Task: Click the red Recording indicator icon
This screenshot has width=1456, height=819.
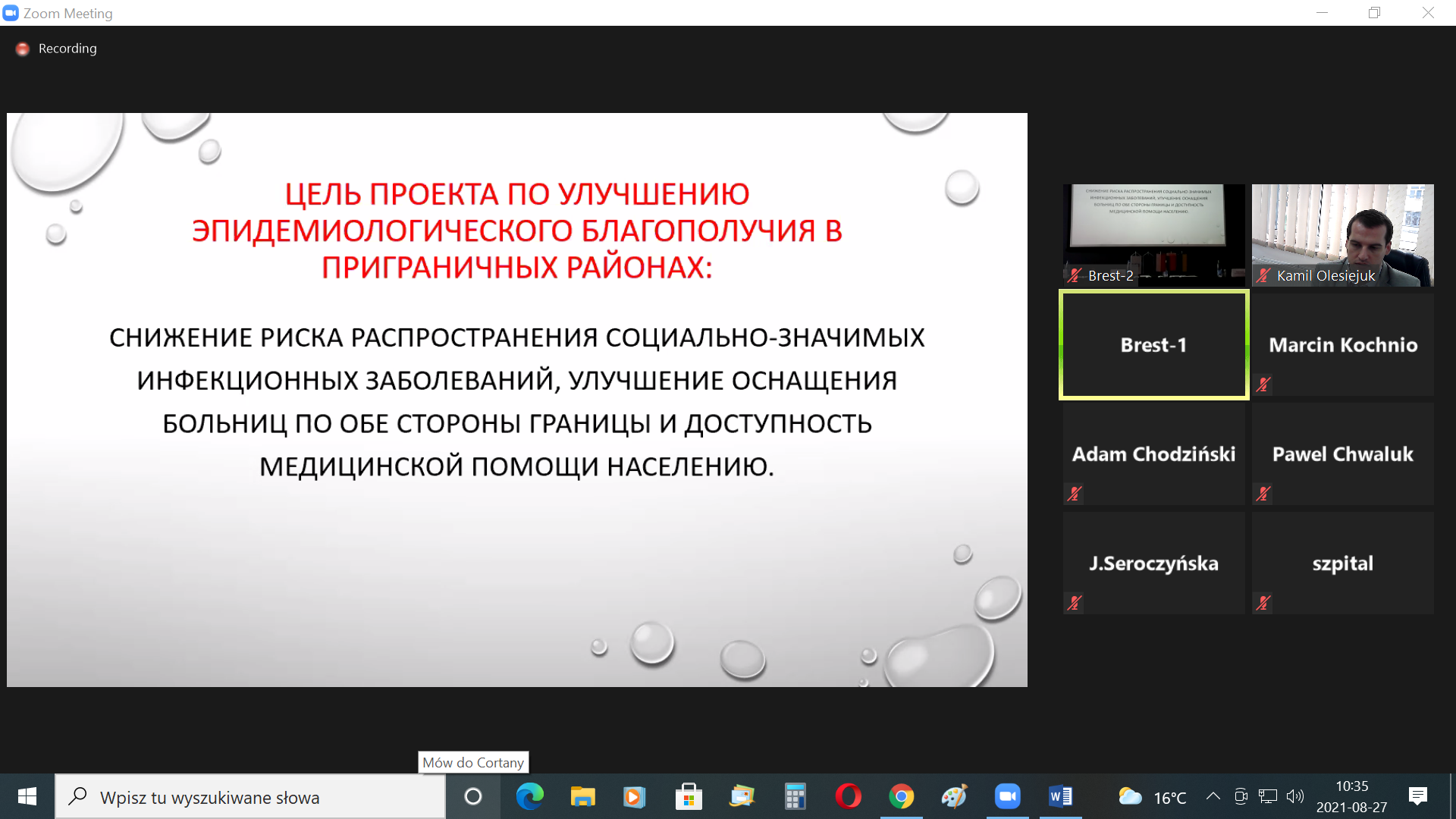Action: [23, 49]
